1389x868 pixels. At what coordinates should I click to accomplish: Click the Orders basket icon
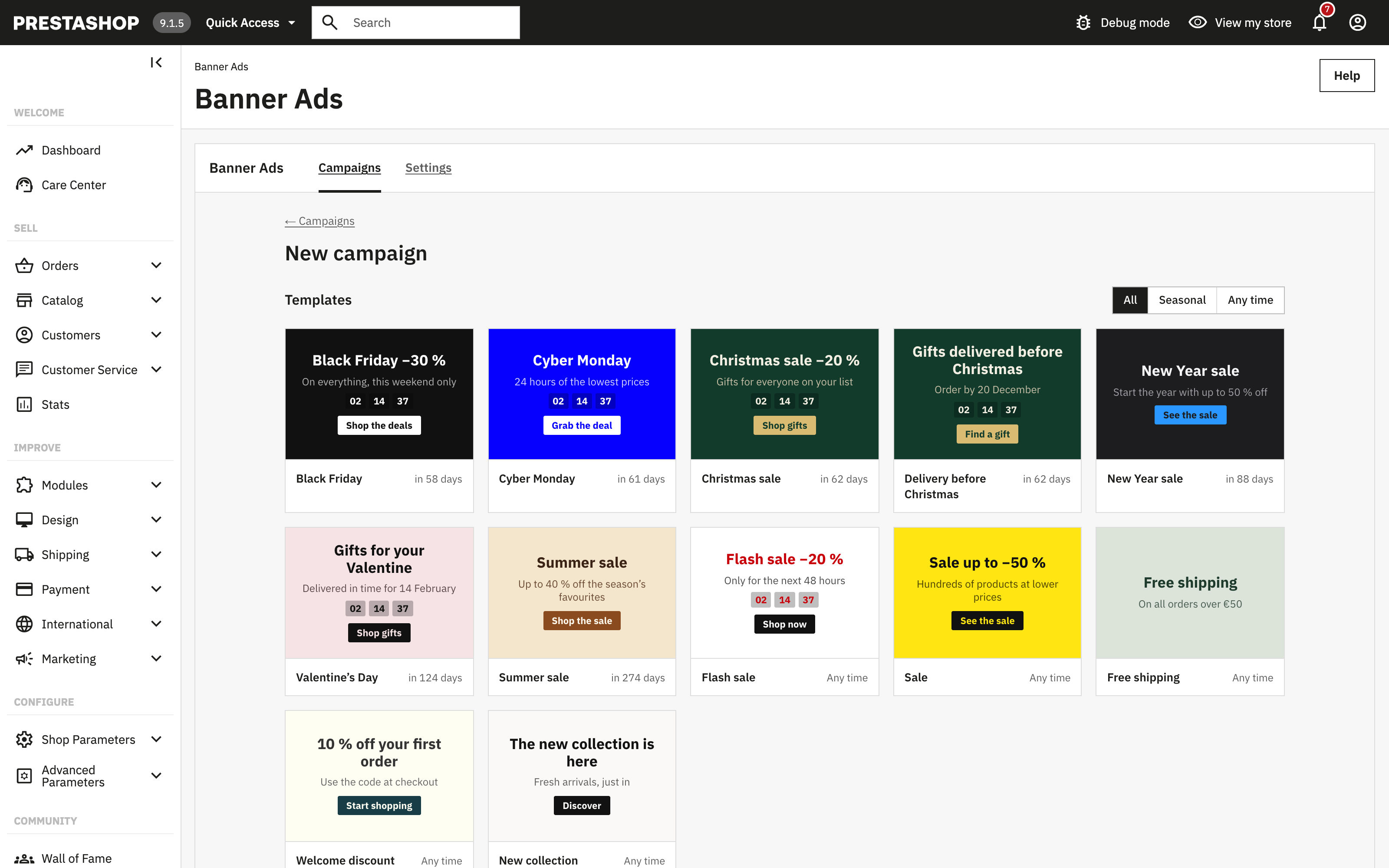pyautogui.click(x=24, y=265)
